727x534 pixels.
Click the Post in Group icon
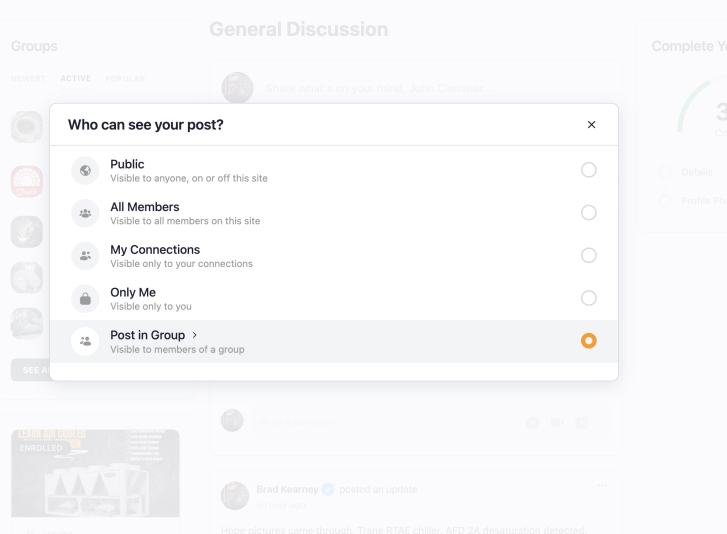point(85,342)
